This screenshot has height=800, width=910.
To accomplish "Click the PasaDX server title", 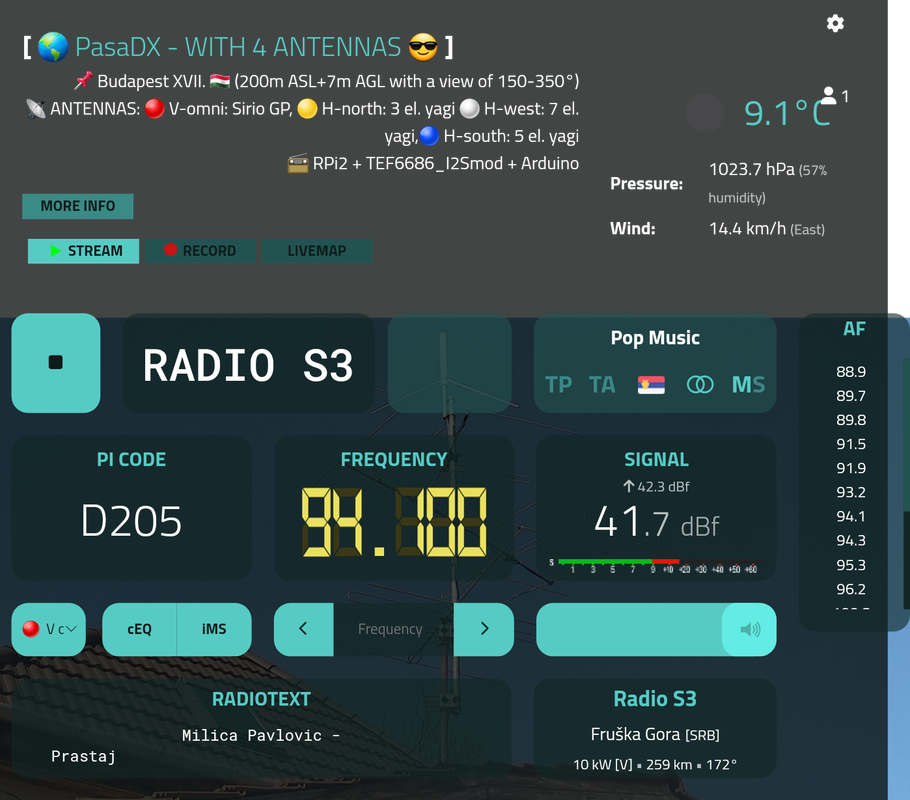I will 238,47.
